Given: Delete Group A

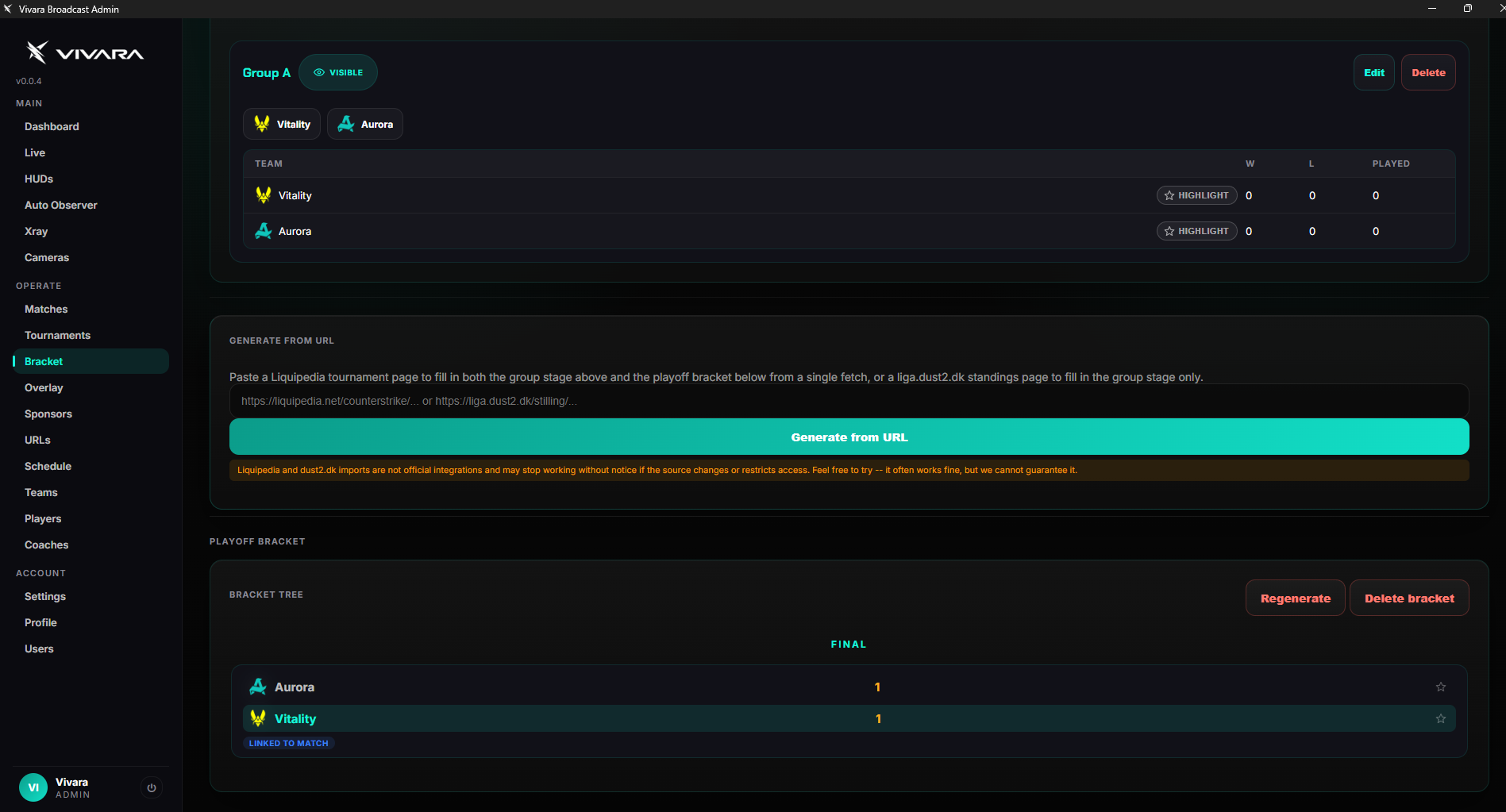Looking at the screenshot, I should tap(1428, 72).
